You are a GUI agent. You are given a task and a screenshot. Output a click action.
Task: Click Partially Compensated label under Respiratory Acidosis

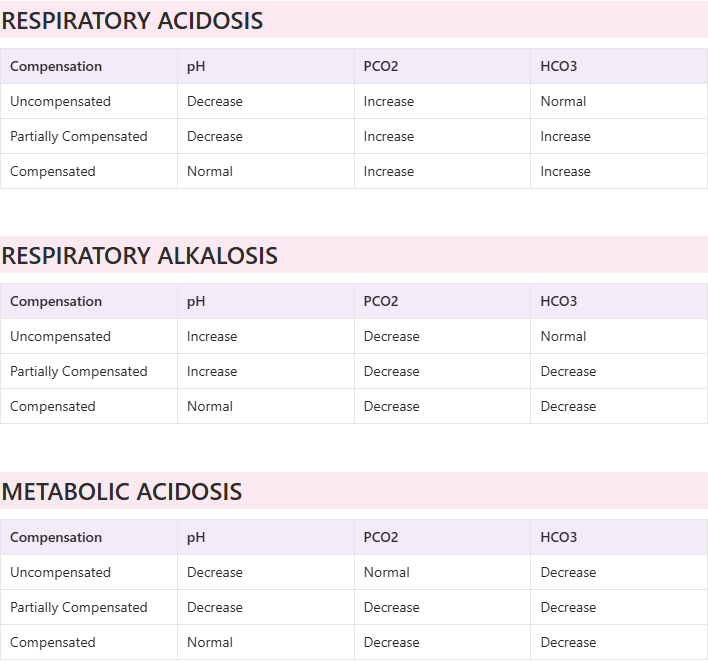78,137
